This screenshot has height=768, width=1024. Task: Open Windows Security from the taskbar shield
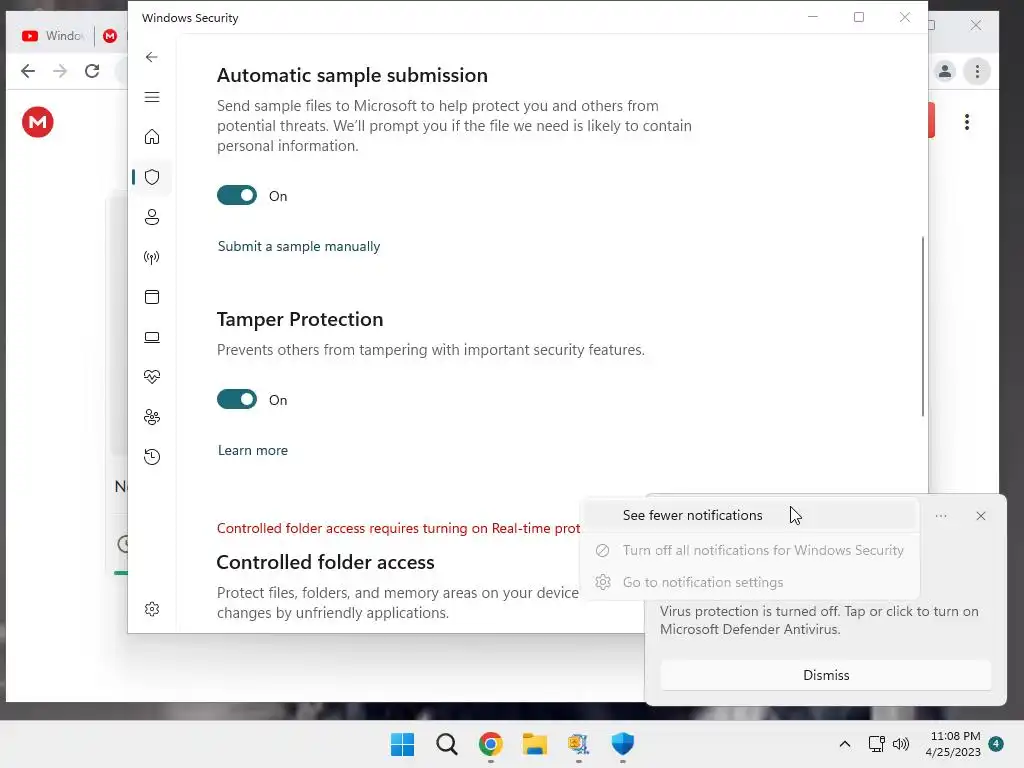(x=622, y=744)
